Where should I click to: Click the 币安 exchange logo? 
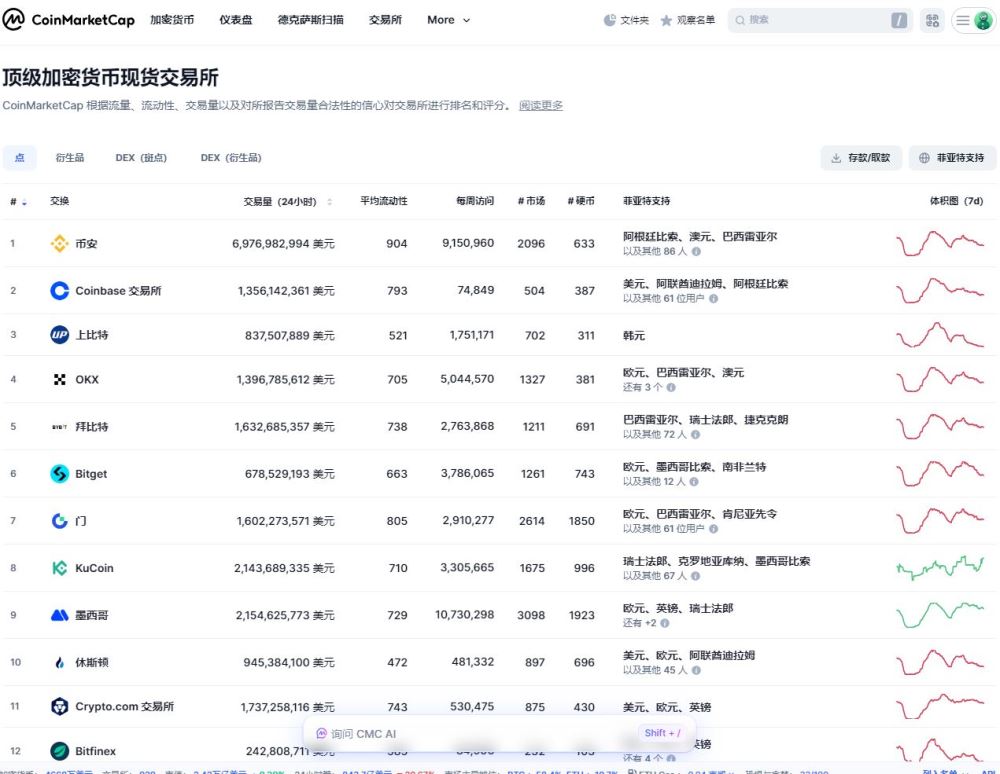tap(59, 244)
